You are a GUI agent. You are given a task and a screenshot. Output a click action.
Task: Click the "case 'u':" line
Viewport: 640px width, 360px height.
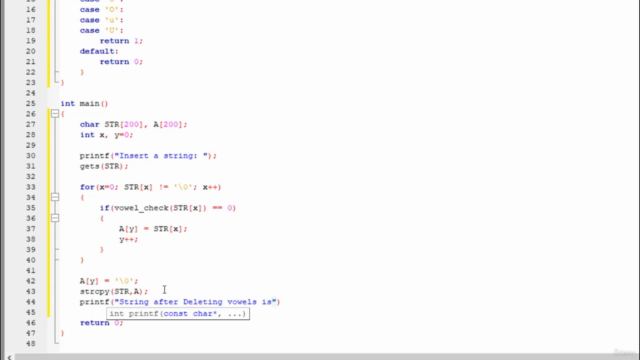coord(102,20)
